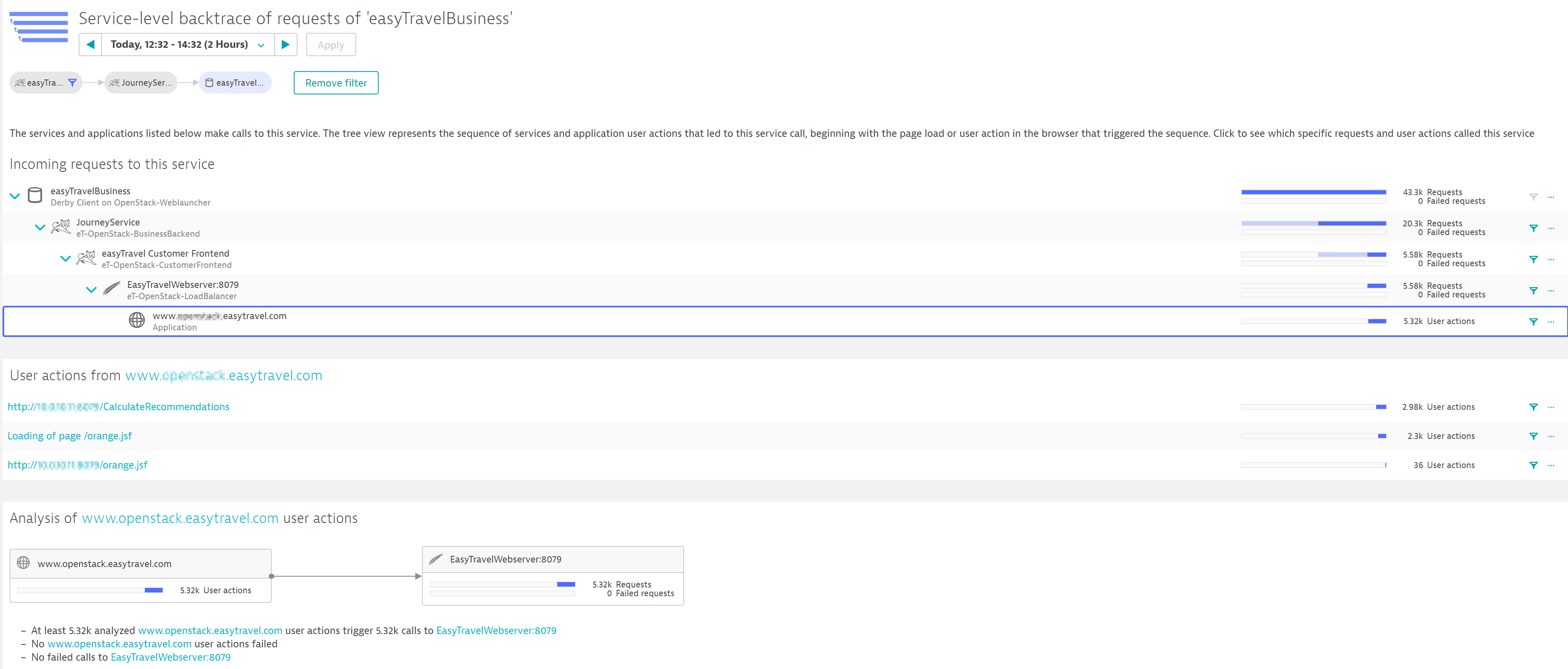The width and height of the screenshot is (1568, 669).
Task: Open Loading of page /orange.jsf link
Action: [x=69, y=436]
